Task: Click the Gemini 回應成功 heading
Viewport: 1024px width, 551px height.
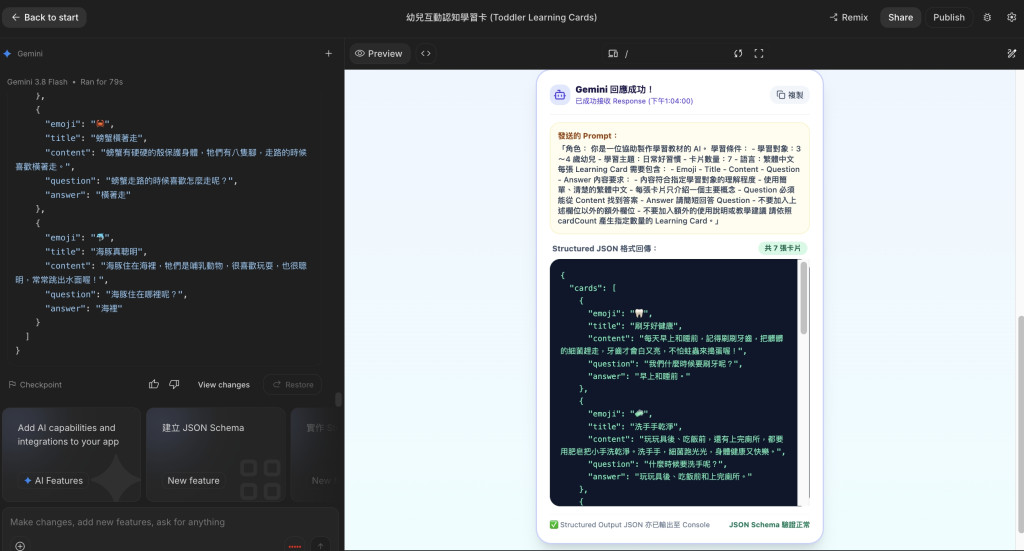Action: pos(613,89)
